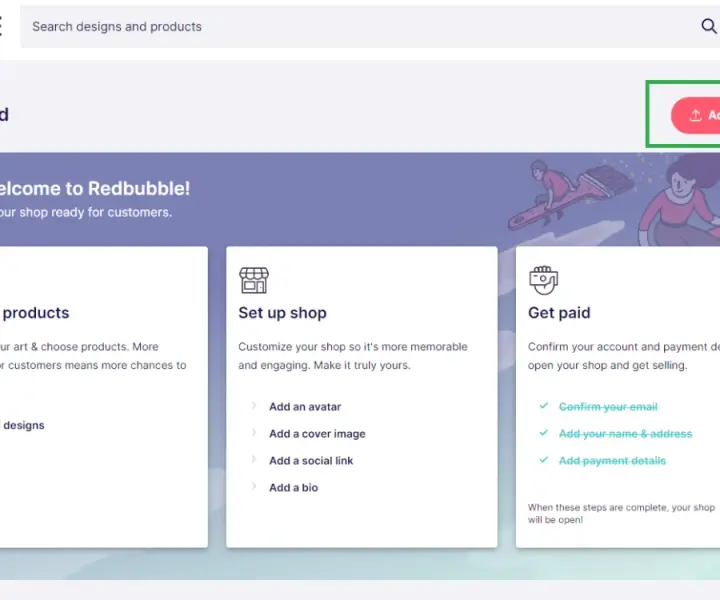Click 'When these steps are complete' note
The height and width of the screenshot is (600, 720).
pos(621,514)
